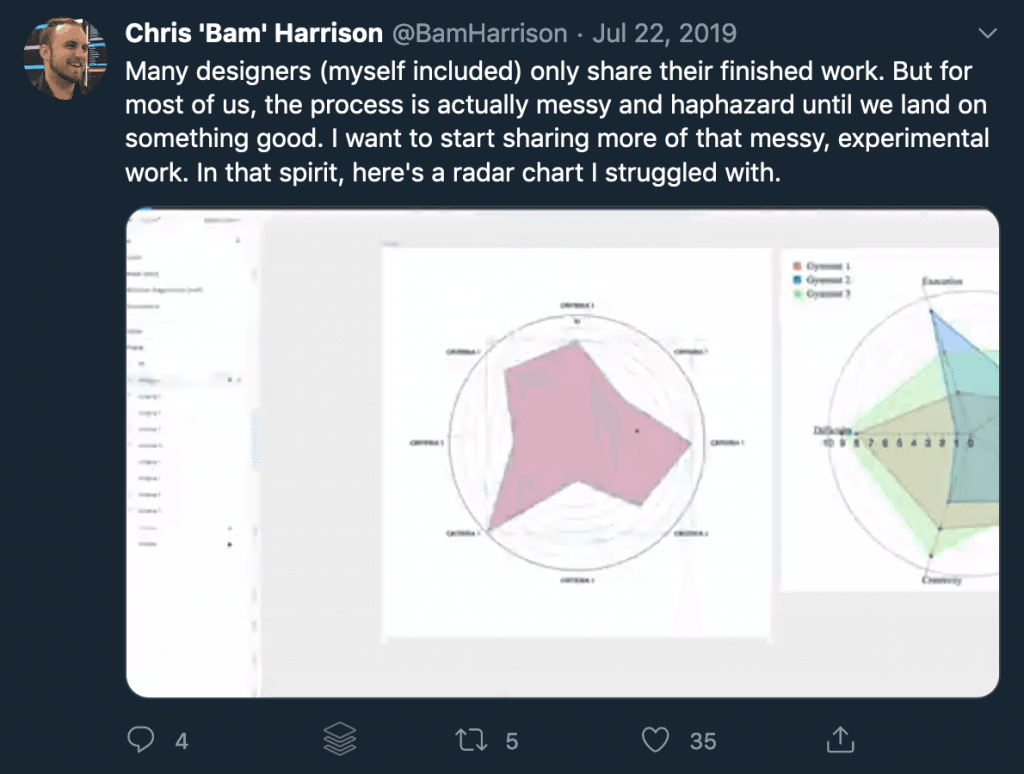Select the blue legend marker for Gymnast 2
Screen dimensions: 1024x774
click(x=799, y=282)
